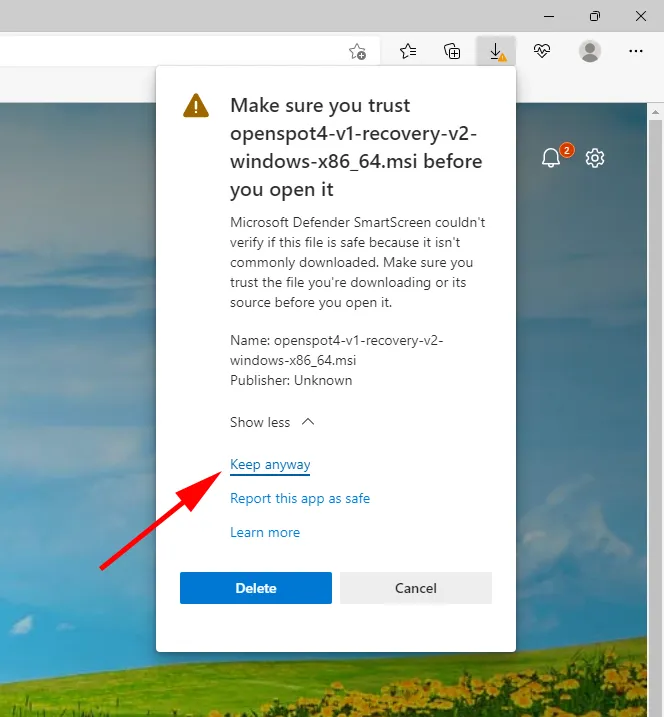Click the scrollbar up arrow
The image size is (664, 717).
655,112
